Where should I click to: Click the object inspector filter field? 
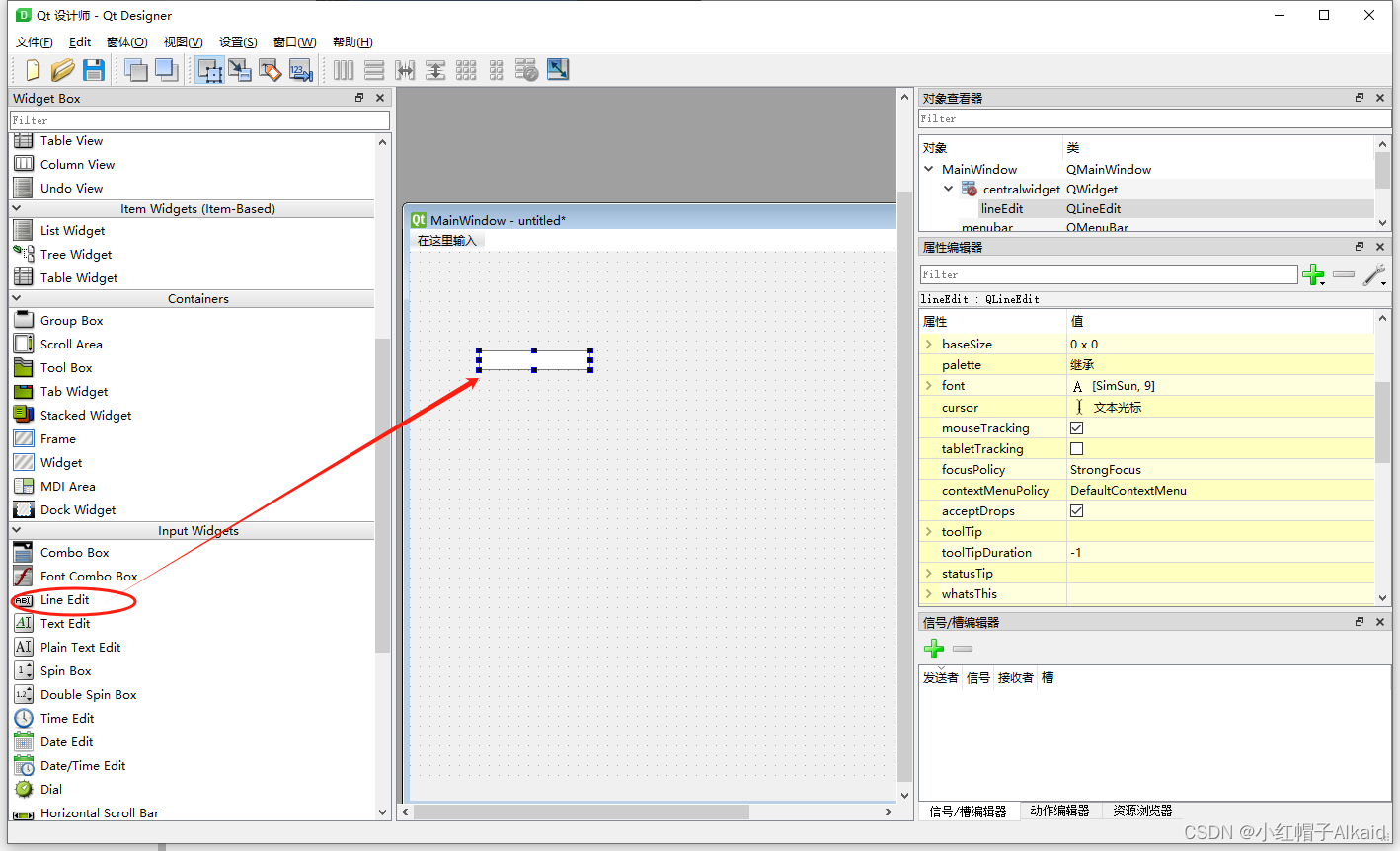pos(1154,118)
